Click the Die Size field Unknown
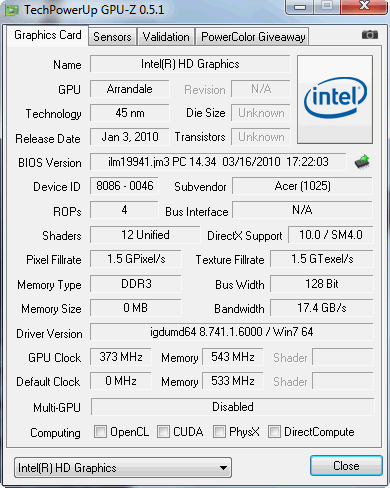390x488 pixels. coord(261,113)
